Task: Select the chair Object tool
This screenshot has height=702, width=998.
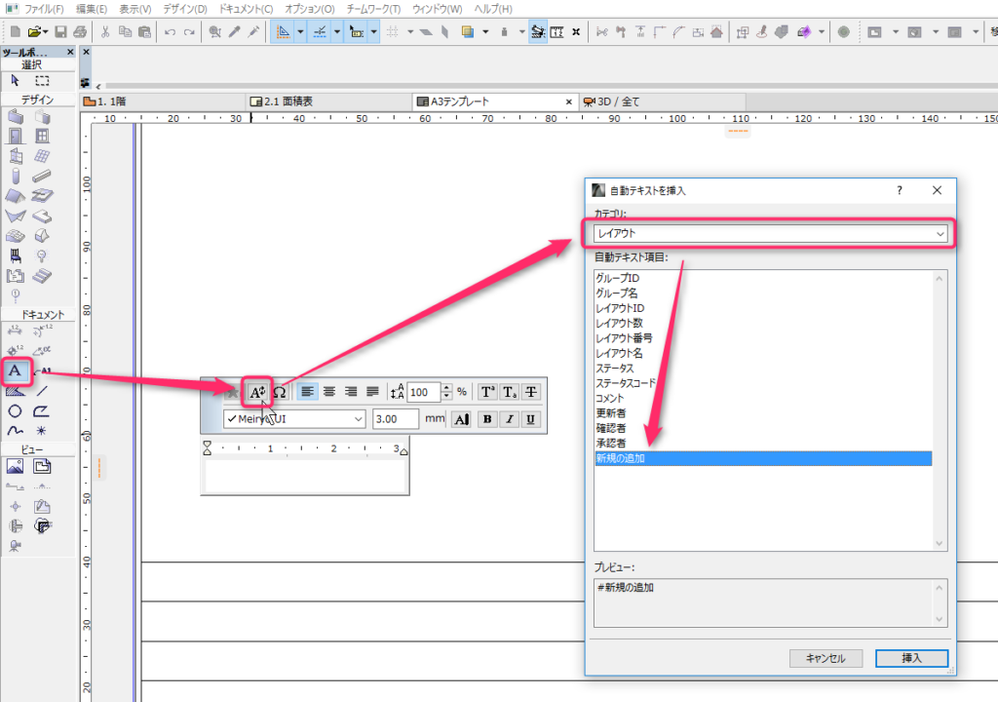Action: (15, 256)
